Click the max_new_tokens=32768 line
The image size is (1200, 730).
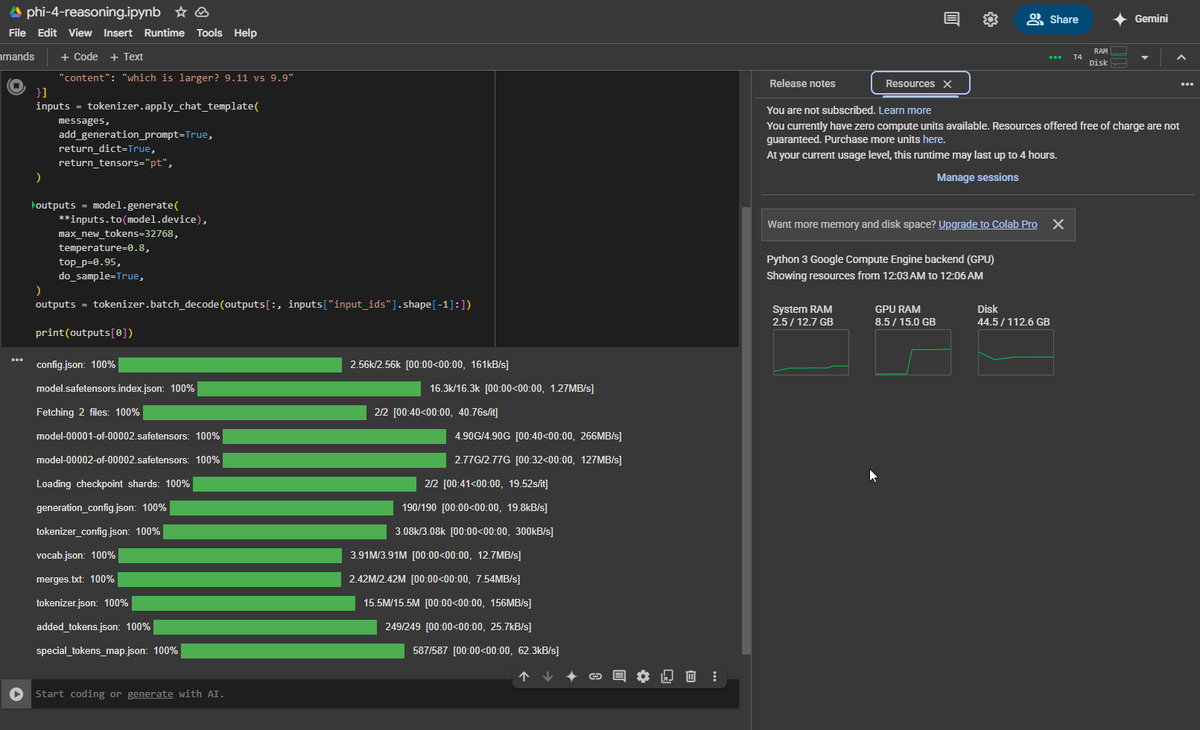(x=118, y=233)
